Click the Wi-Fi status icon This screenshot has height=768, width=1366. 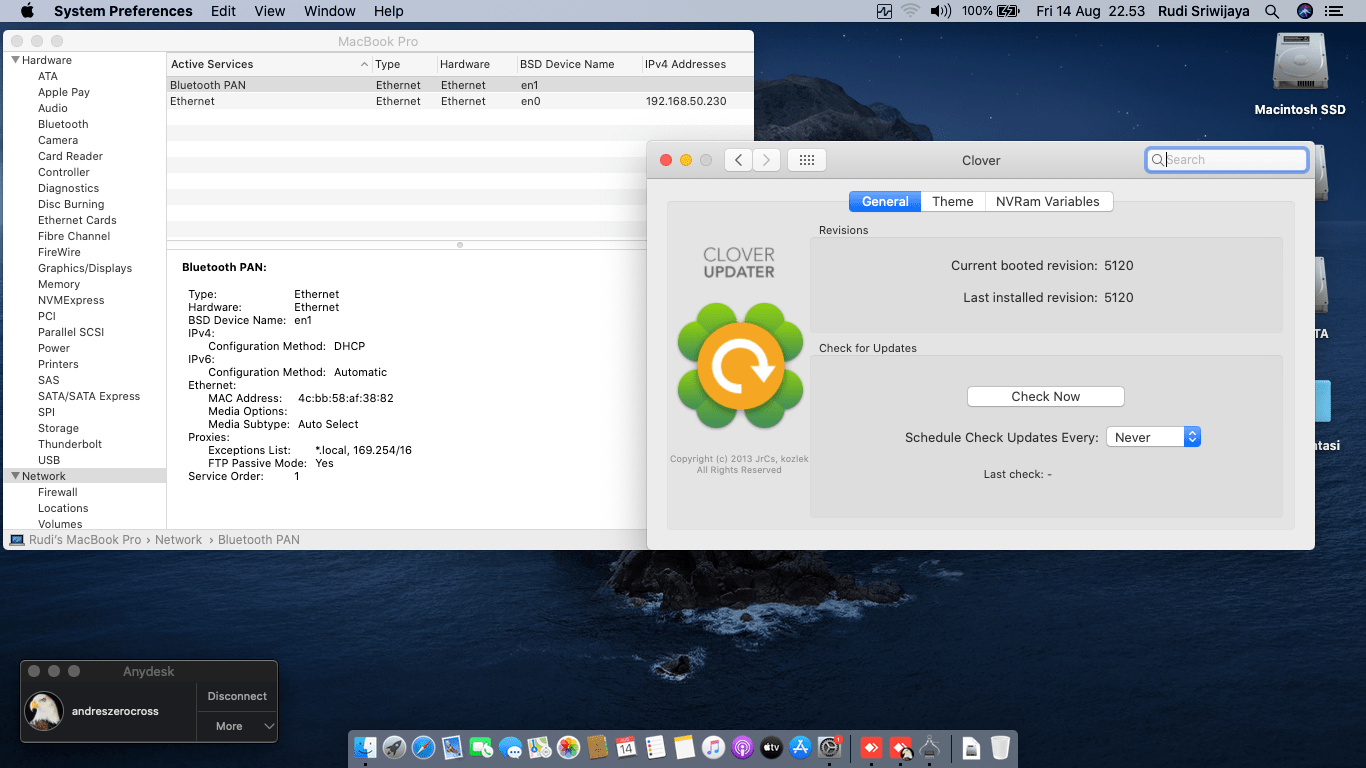[910, 11]
